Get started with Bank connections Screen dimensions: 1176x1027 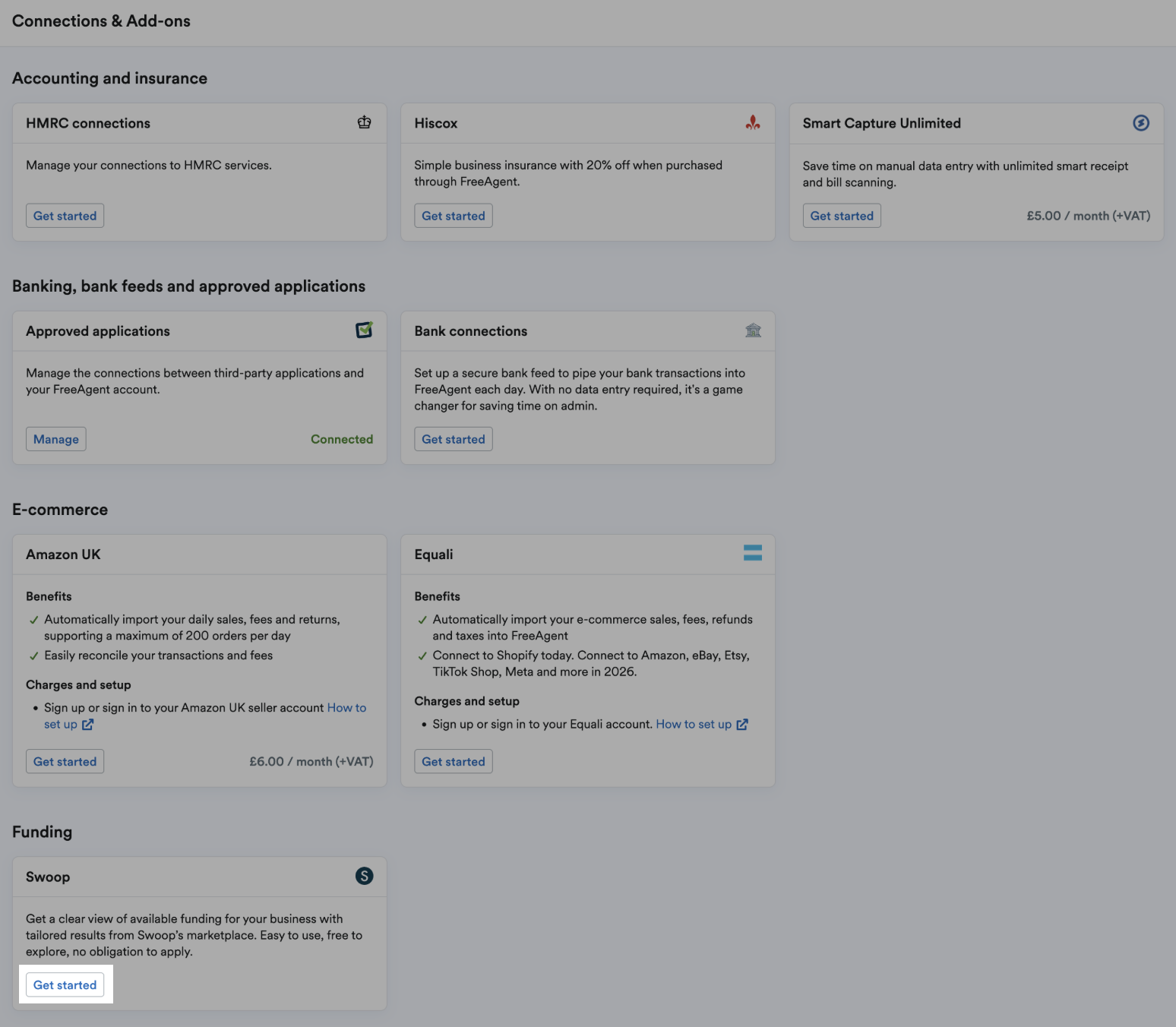tap(454, 439)
